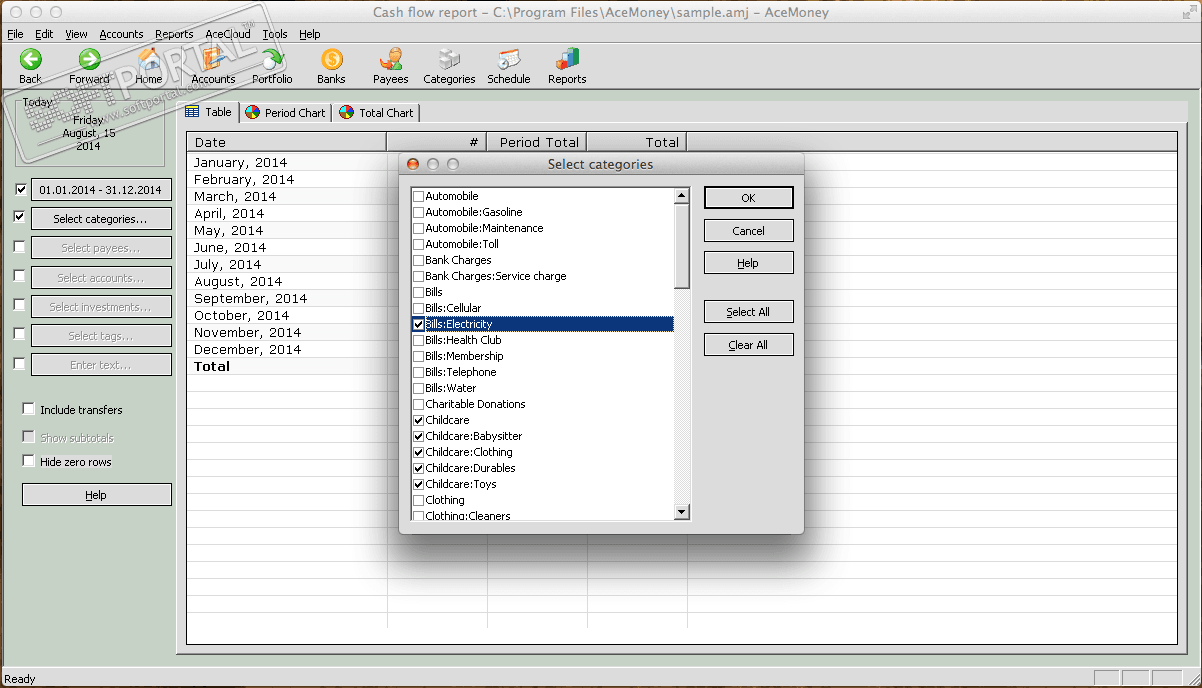Open the Categories toolbar icon

point(449,60)
